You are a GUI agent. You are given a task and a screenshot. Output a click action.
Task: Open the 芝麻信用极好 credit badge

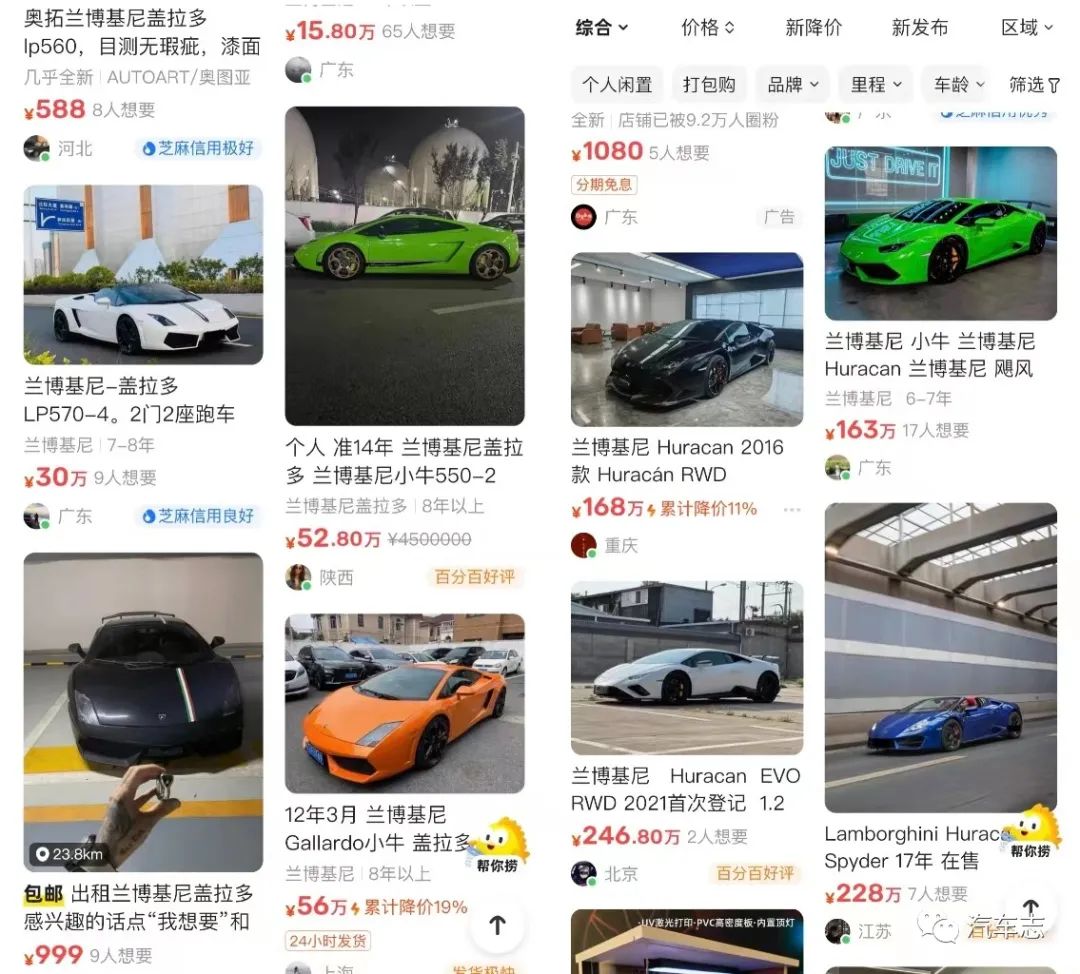198,148
